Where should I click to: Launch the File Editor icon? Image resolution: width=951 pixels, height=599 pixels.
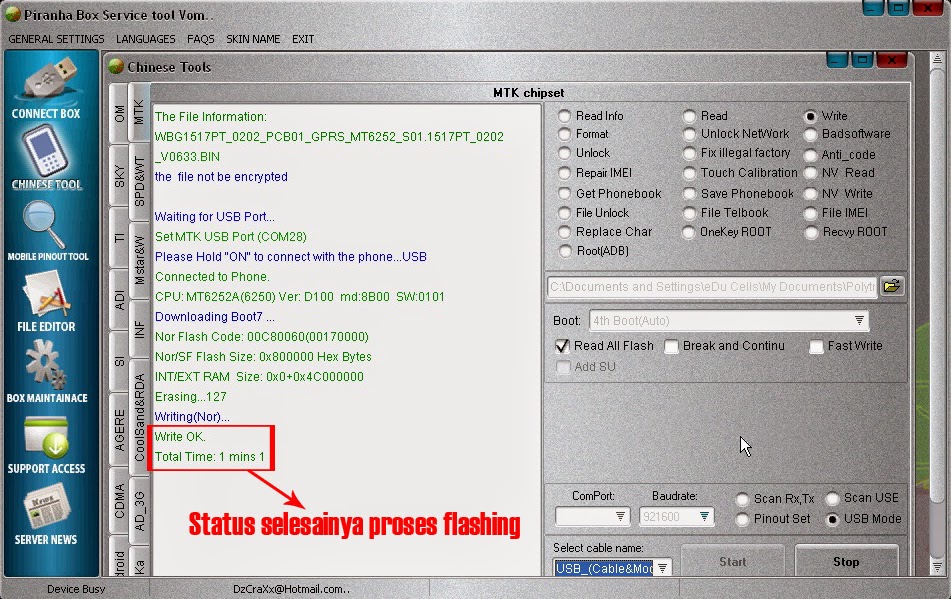pos(46,294)
